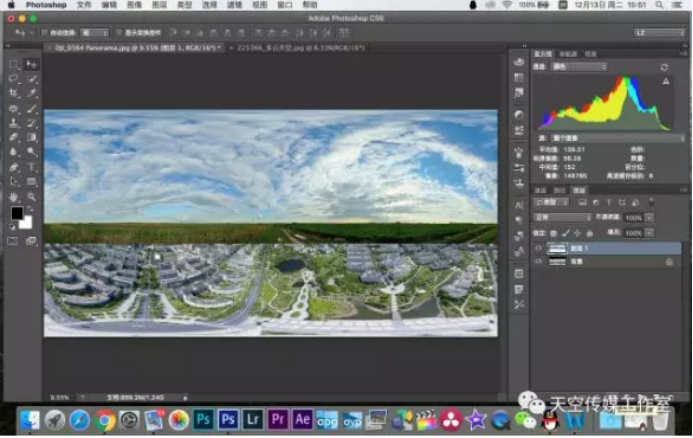This screenshot has width=693, height=438.
Task: Expand the layer opacity 100% dropdown
Action: coord(647,217)
